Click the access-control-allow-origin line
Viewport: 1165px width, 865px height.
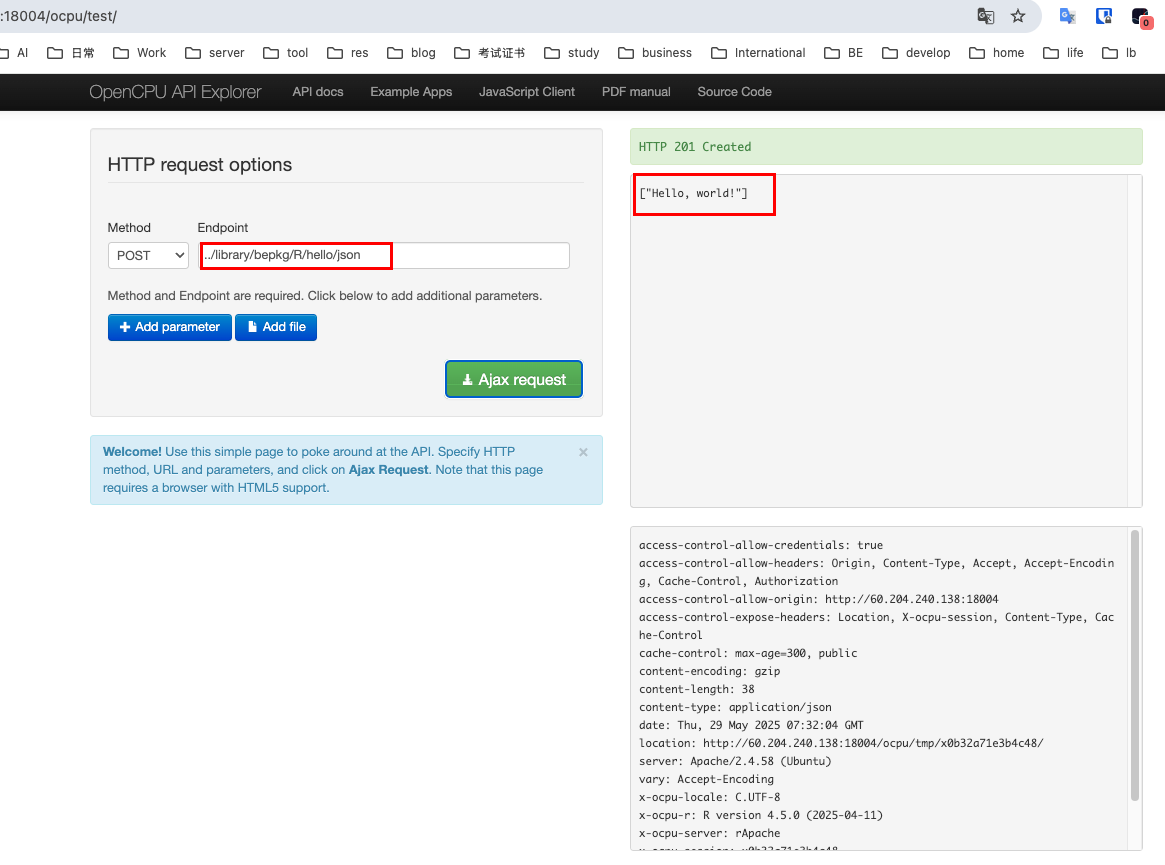click(x=819, y=599)
